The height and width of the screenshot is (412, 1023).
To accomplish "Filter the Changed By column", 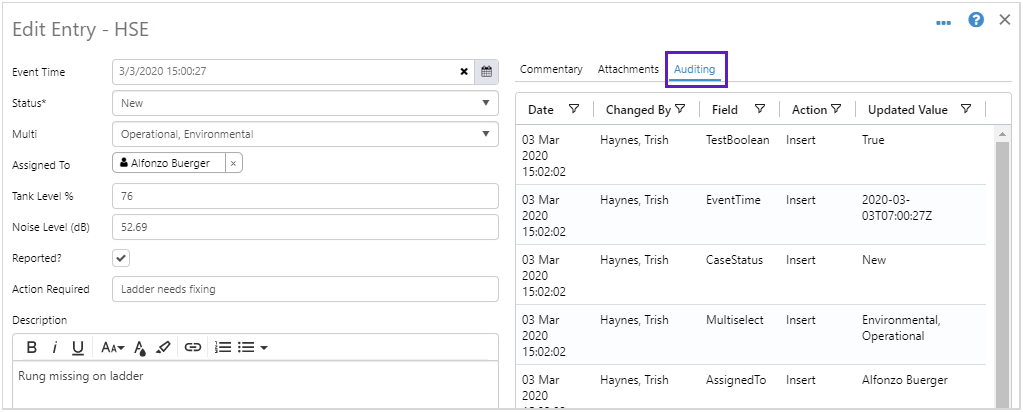I will coord(680,109).
